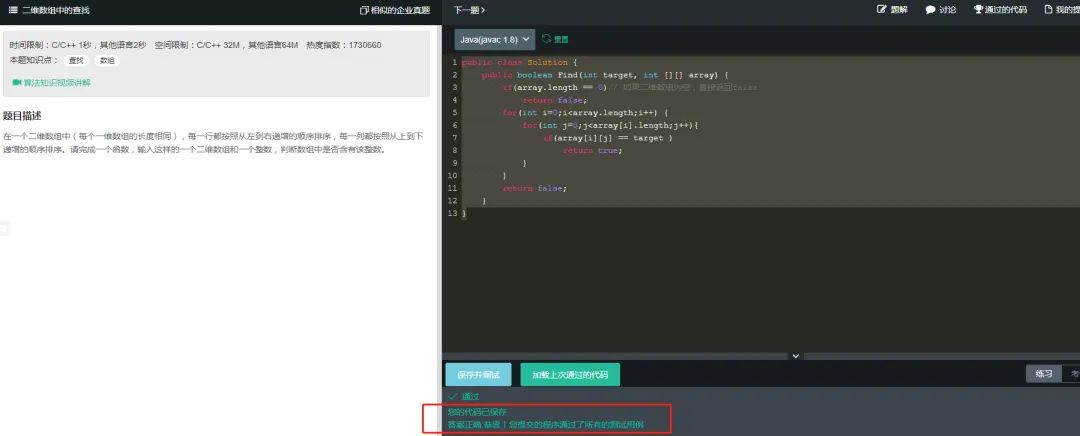Click the trophy icon beside 通过的代码
The height and width of the screenshot is (436, 1080).
pyautogui.click(x=978, y=10)
